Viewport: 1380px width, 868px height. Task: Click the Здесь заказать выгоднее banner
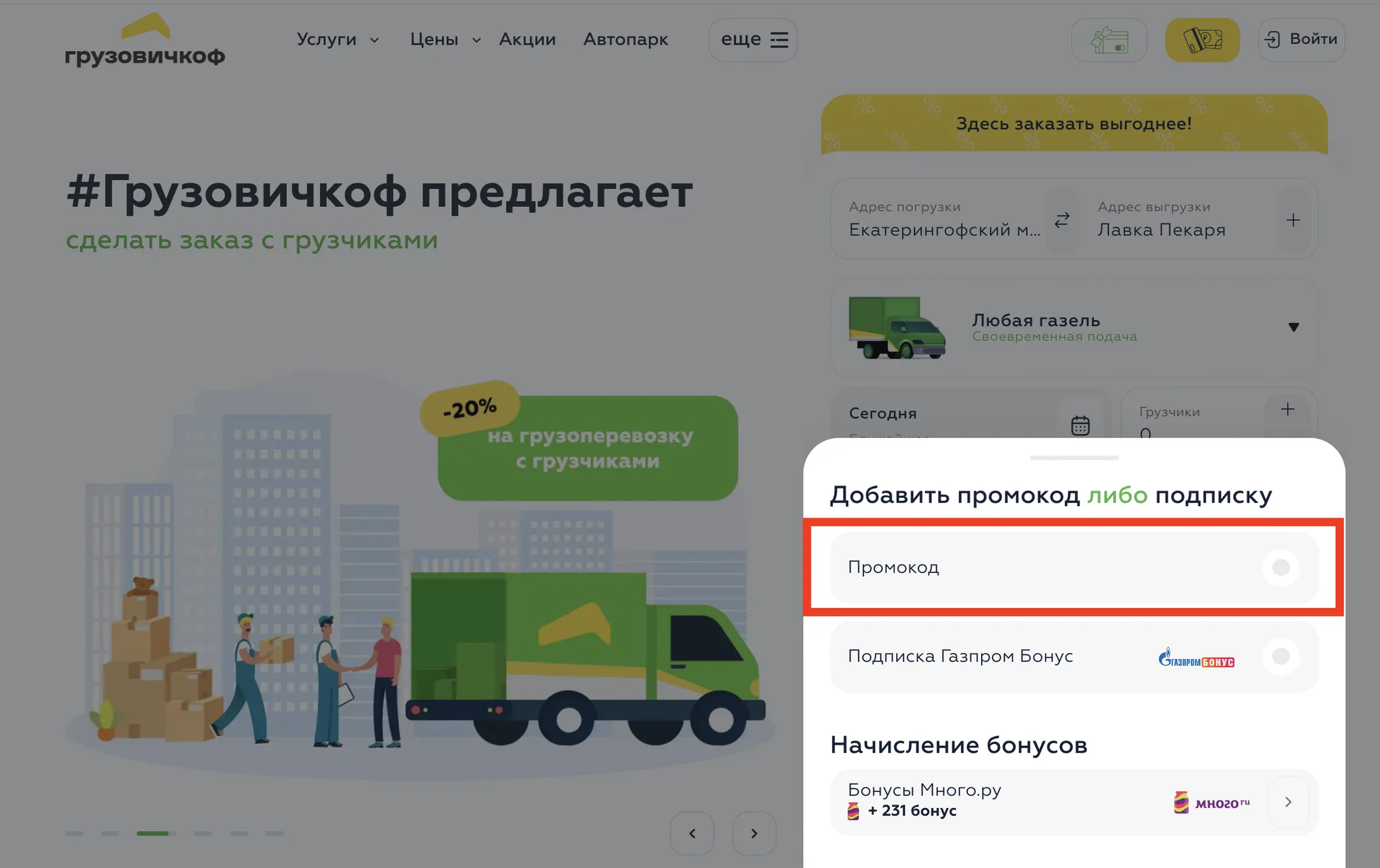coord(1074,124)
